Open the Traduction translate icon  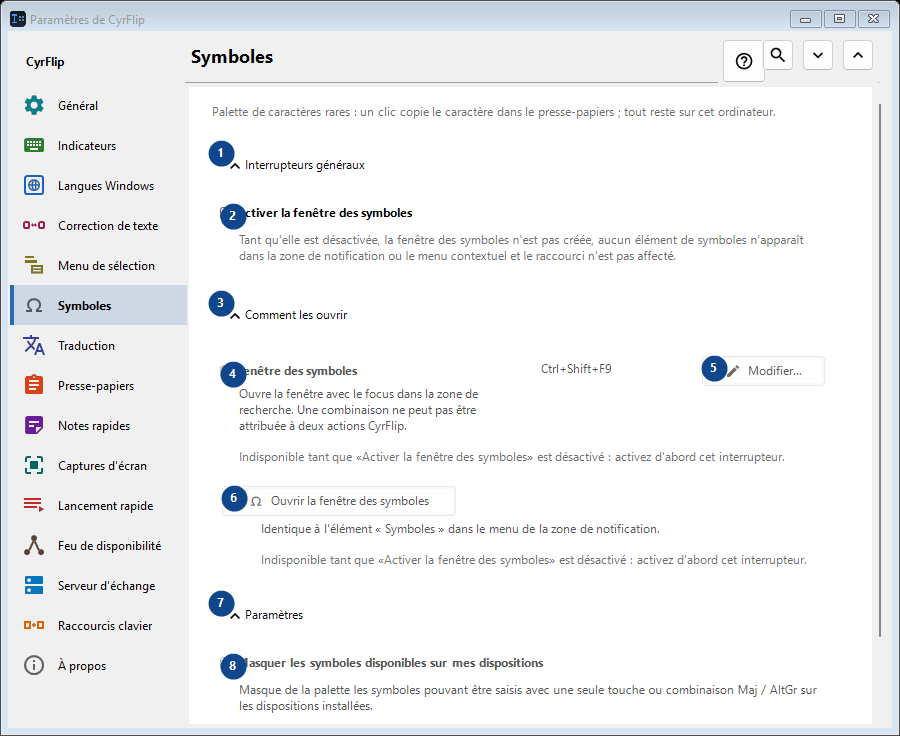click(34, 346)
